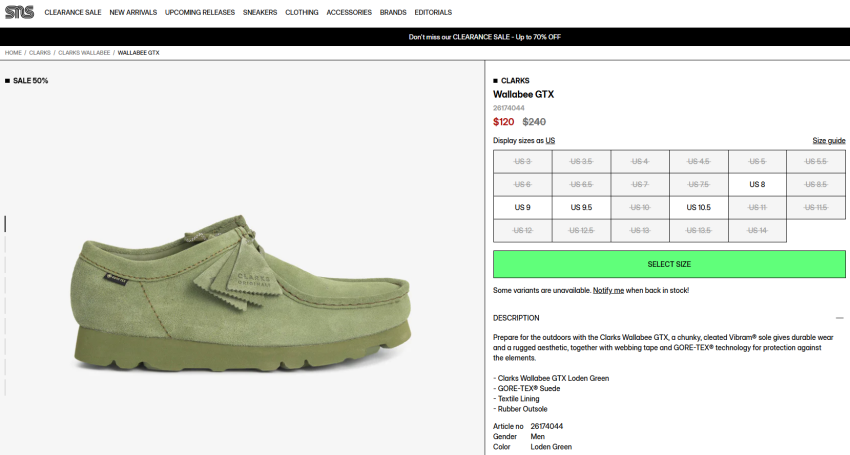
Task: Select size US 10.5
Action: tap(698, 207)
